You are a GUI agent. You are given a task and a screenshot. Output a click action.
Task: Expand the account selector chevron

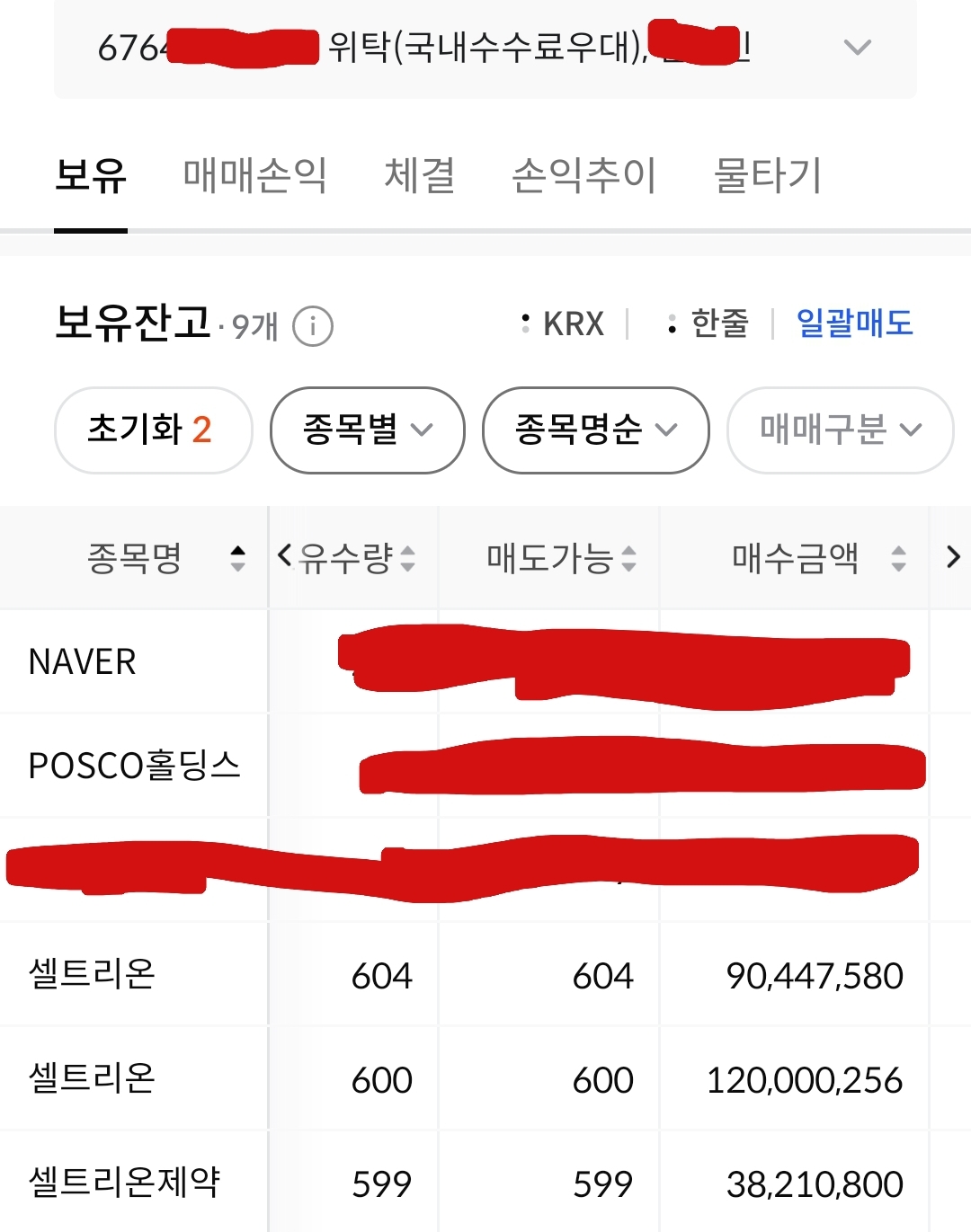coord(858,48)
